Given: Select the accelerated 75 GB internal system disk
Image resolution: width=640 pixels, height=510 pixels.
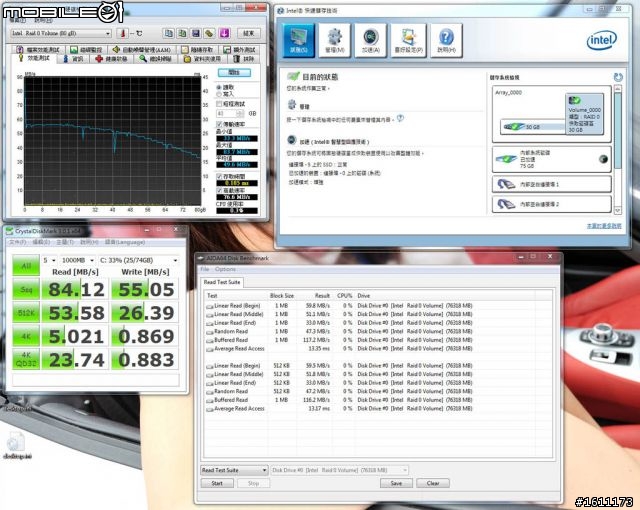Looking at the screenshot, I should tap(551, 159).
